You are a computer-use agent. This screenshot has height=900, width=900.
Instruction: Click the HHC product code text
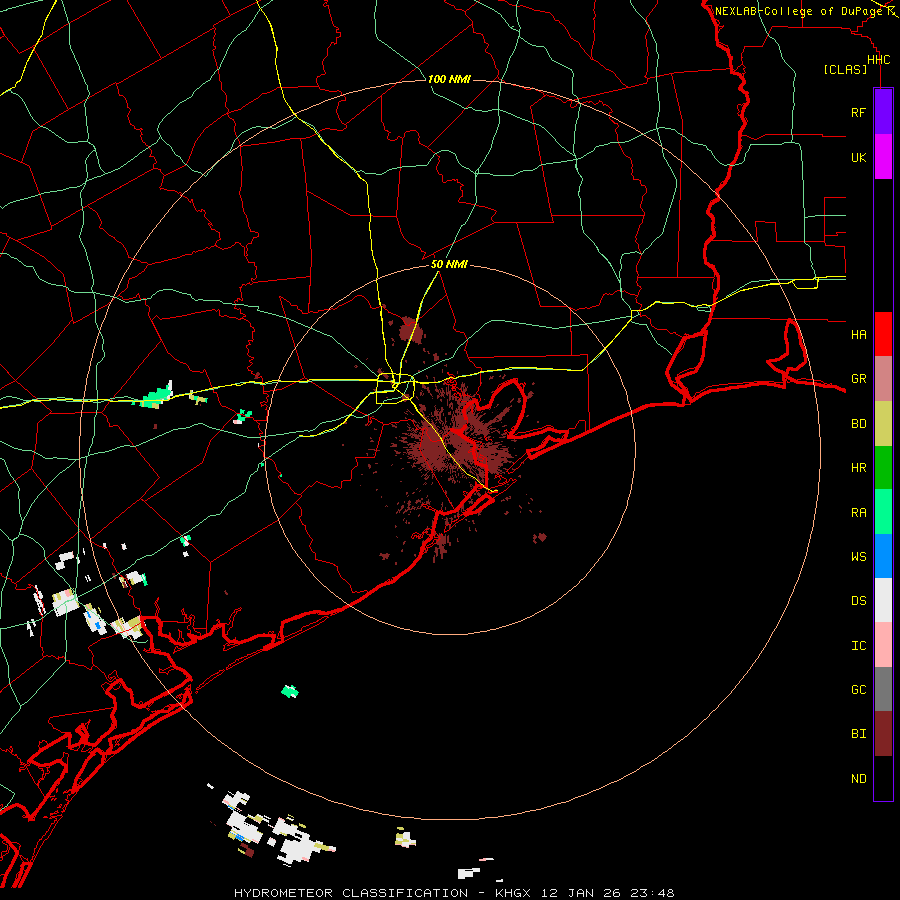tap(878, 60)
